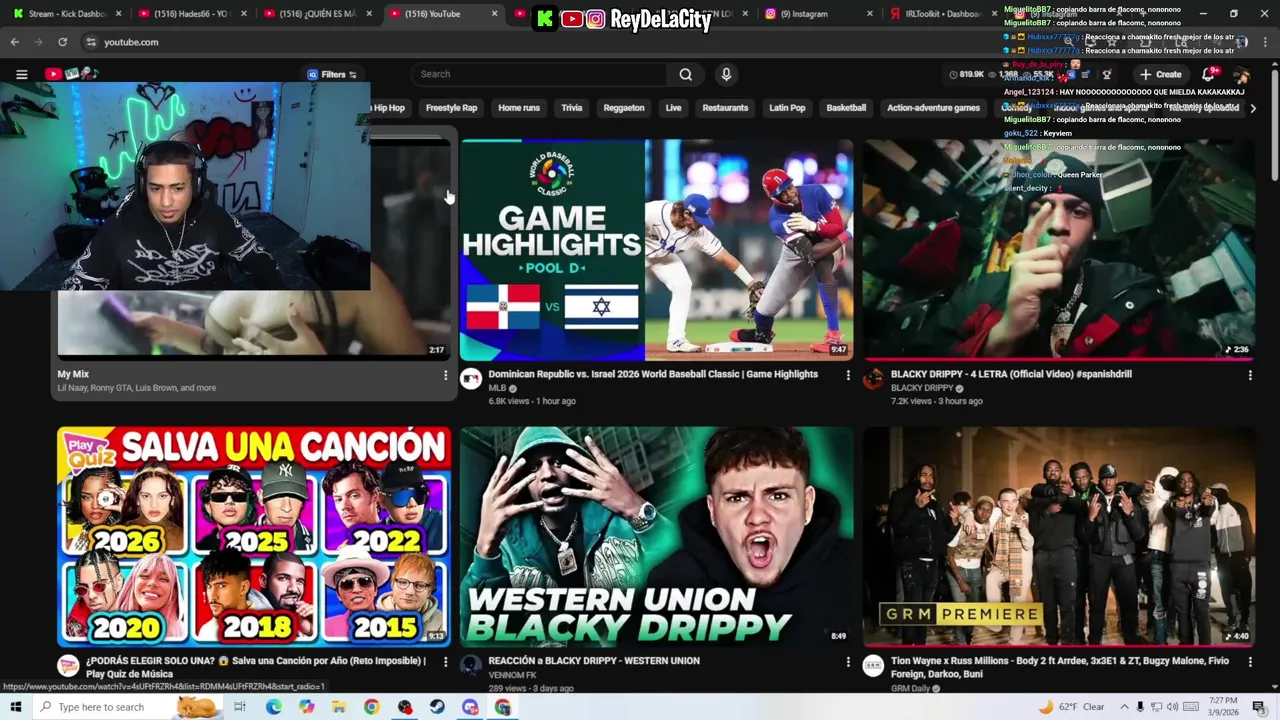The height and width of the screenshot is (720, 1280).
Task: Click the YouTube logo home link
Action: [72, 74]
